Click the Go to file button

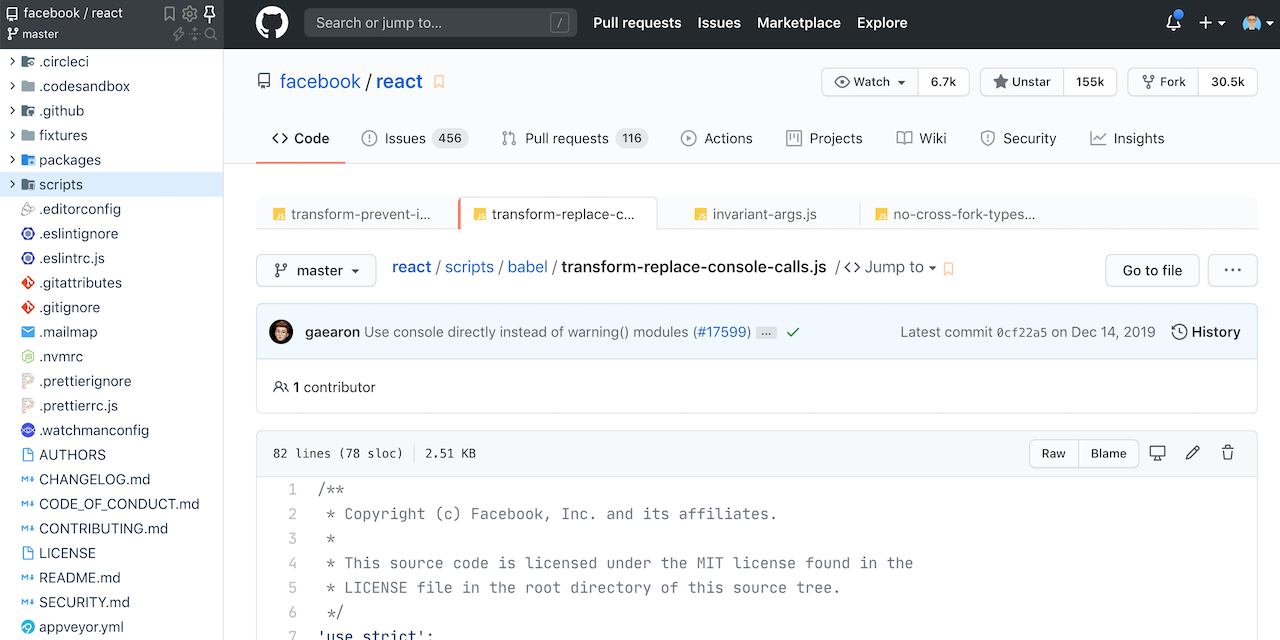pyautogui.click(x=1152, y=270)
